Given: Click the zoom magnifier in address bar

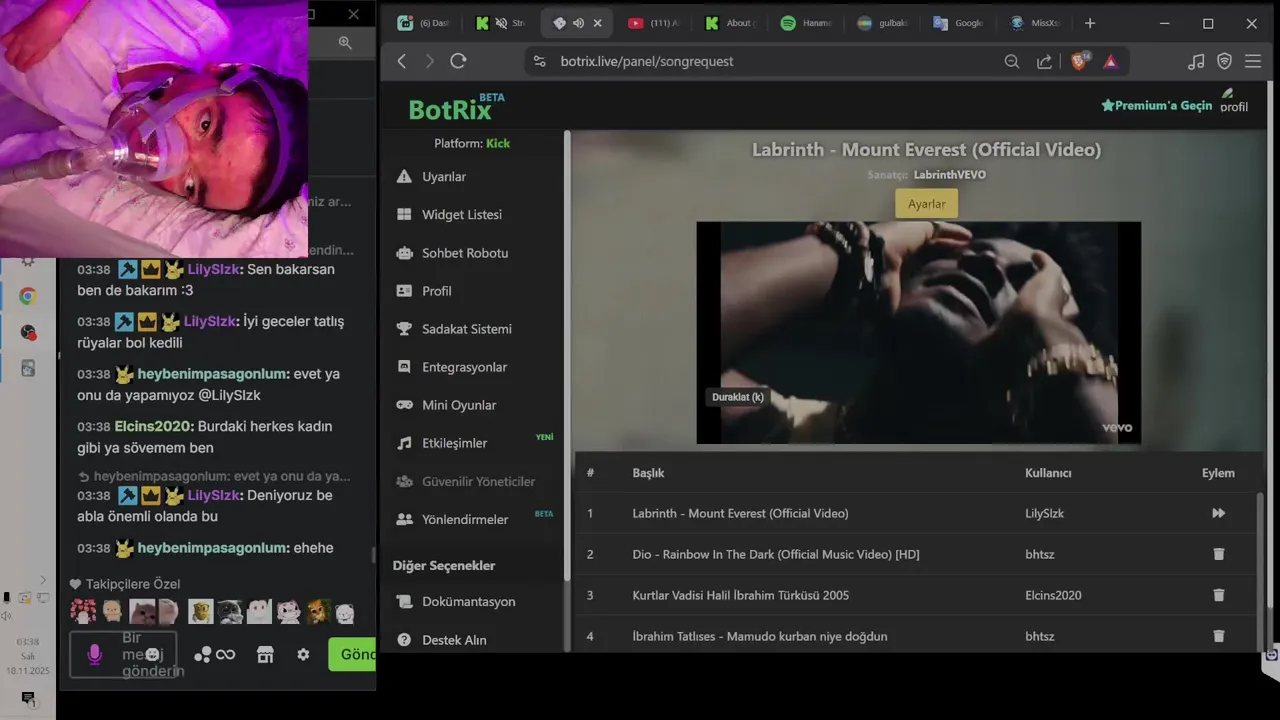Looking at the screenshot, I should click(x=1012, y=61).
